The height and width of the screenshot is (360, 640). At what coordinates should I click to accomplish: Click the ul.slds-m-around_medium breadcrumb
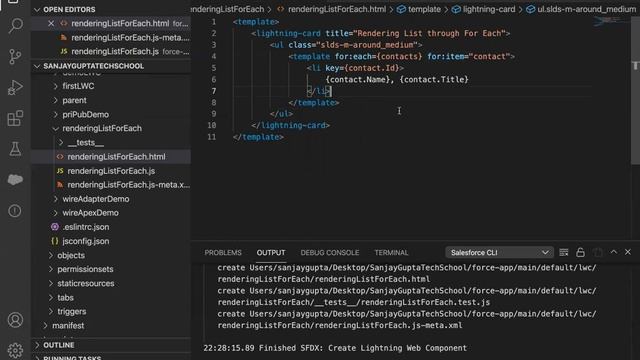[x=586, y=9]
